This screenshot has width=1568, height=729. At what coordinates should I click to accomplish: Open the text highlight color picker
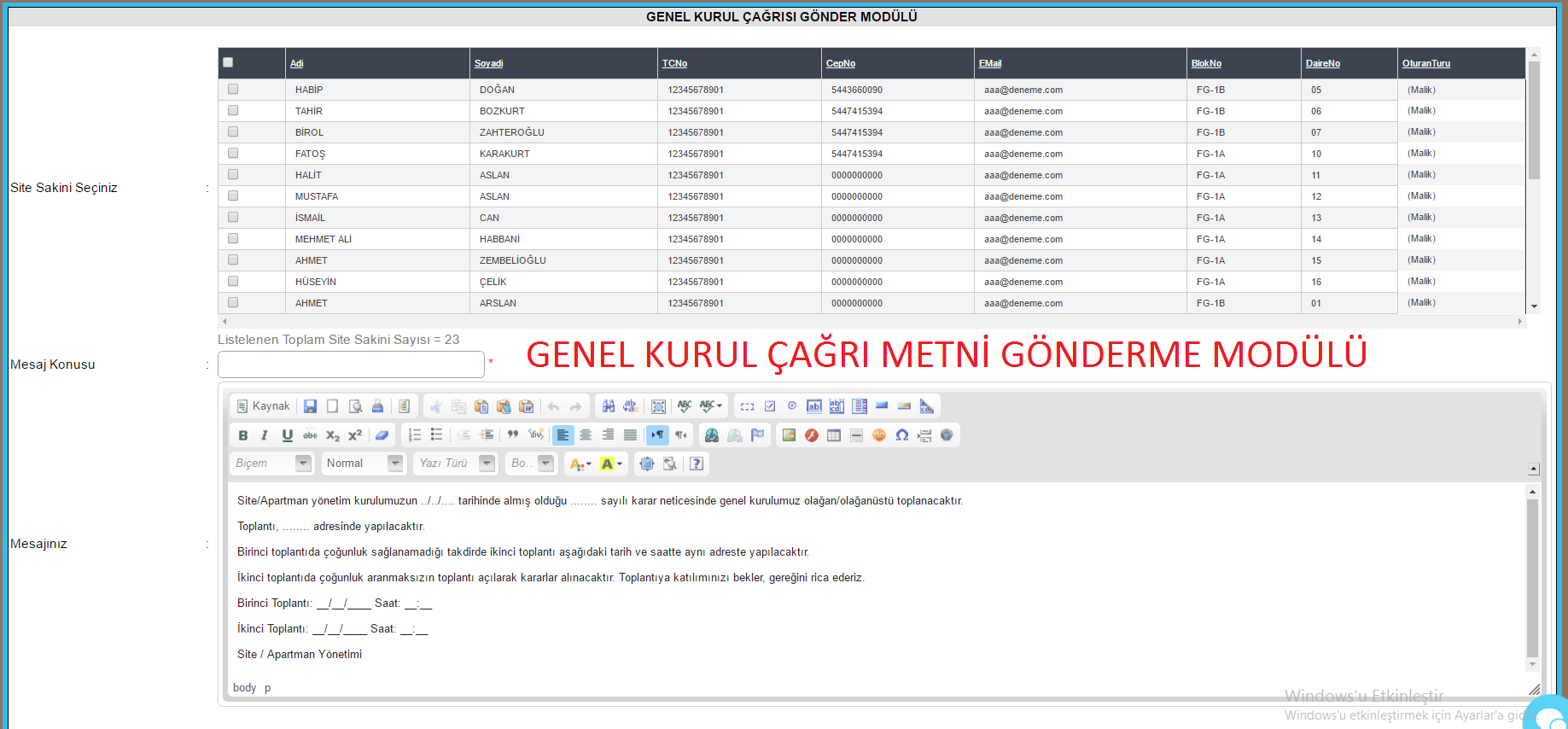(611, 464)
